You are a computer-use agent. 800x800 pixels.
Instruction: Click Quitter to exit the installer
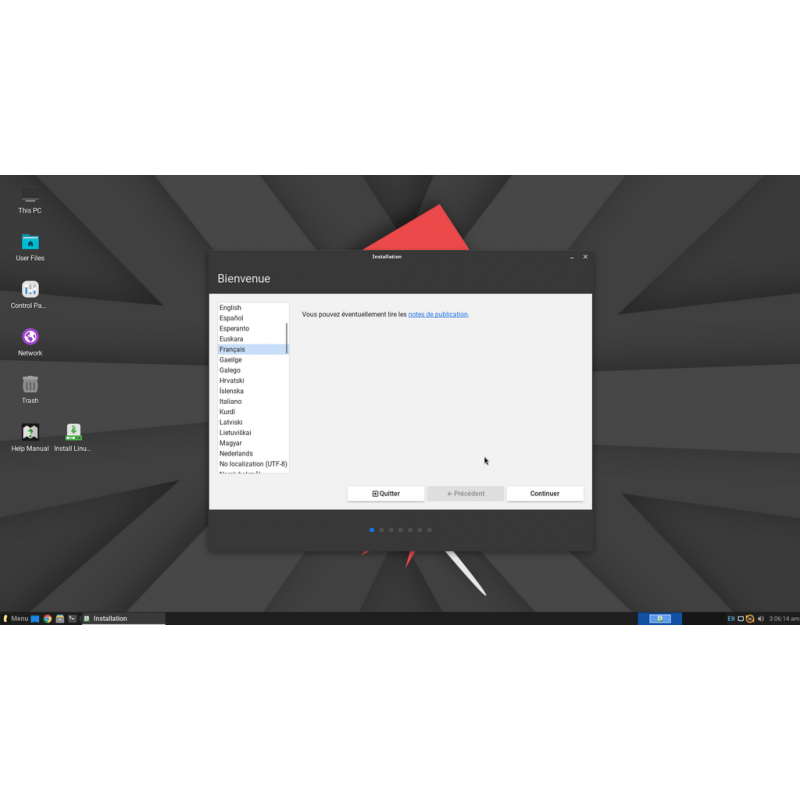385,493
